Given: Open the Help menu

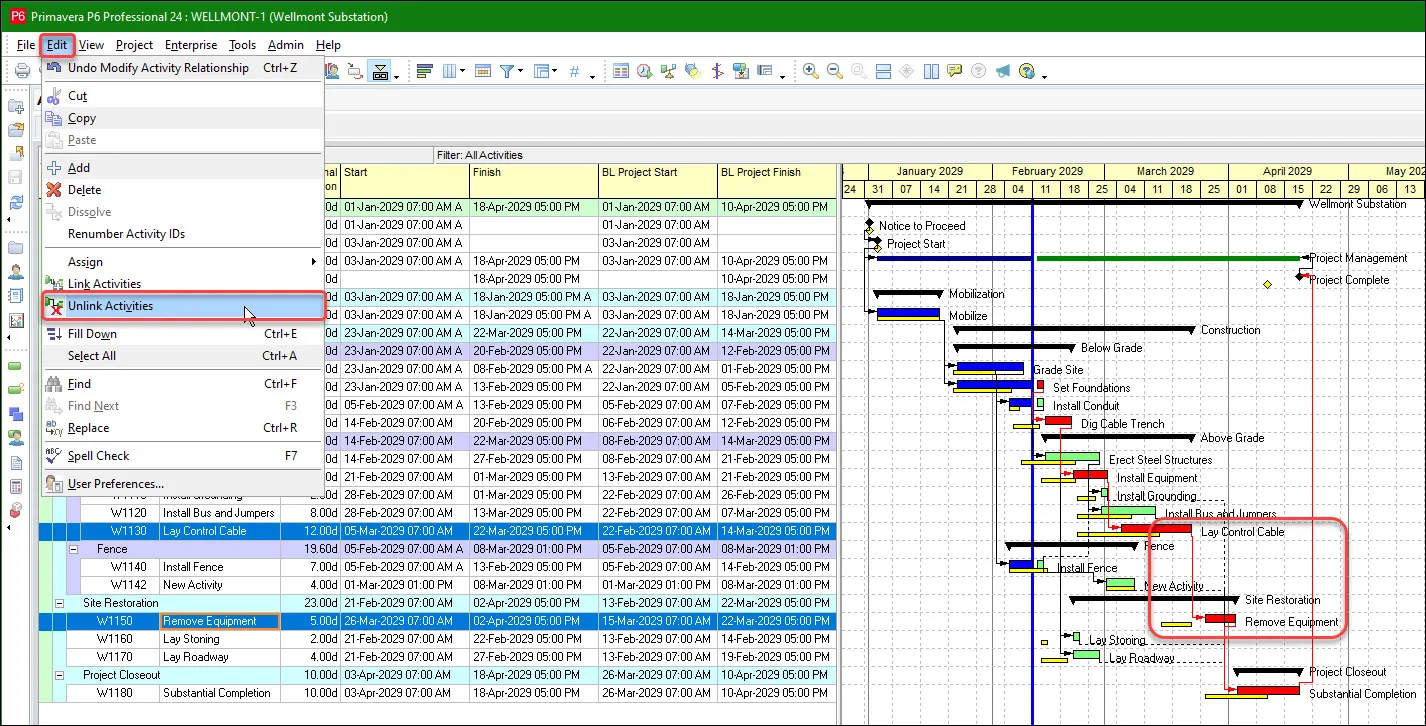Looking at the screenshot, I should pos(328,45).
